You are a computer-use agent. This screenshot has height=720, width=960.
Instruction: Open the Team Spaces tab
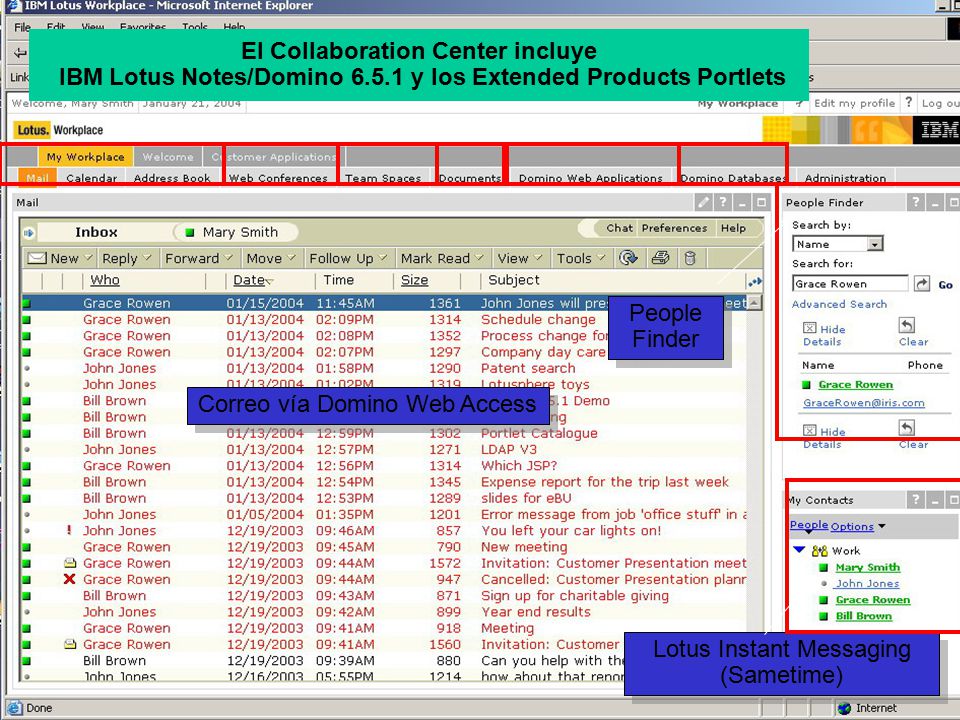point(383,178)
